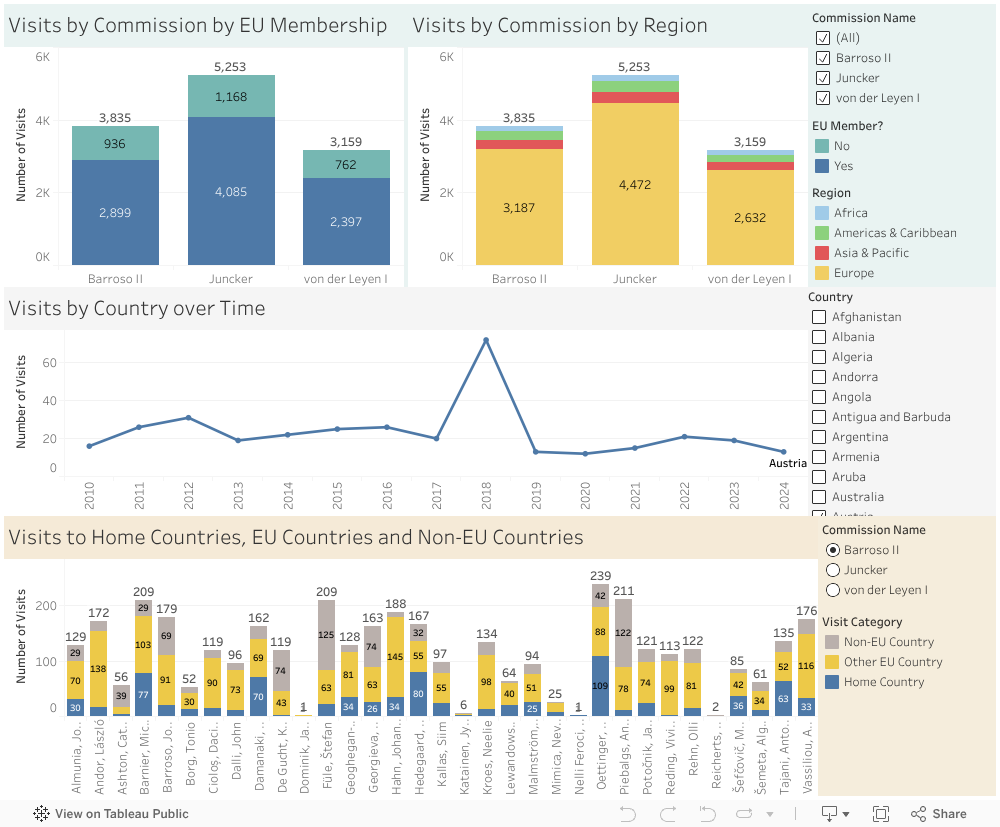Click the yellow Europe color swatch in the legend
This screenshot has height=827, width=1000.
pyautogui.click(x=821, y=272)
